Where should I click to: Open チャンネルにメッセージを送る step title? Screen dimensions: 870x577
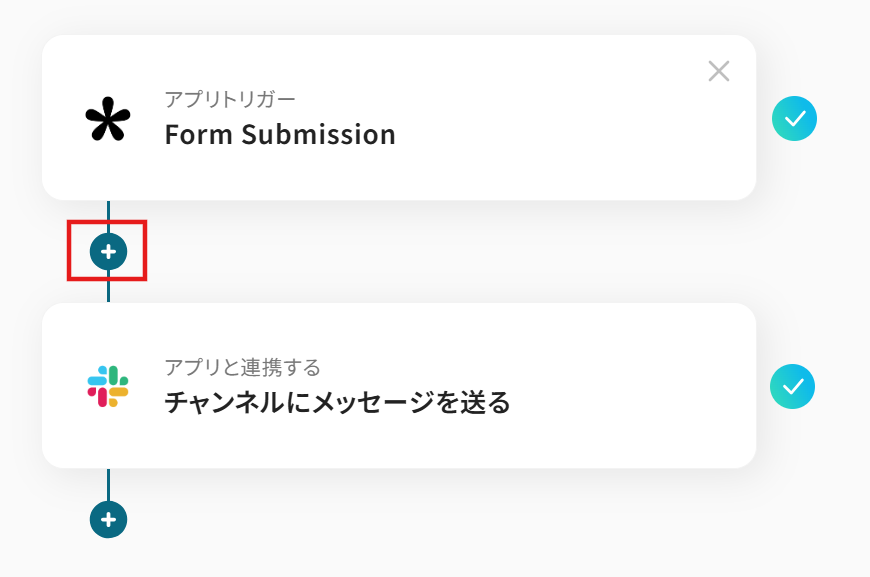click(337, 402)
